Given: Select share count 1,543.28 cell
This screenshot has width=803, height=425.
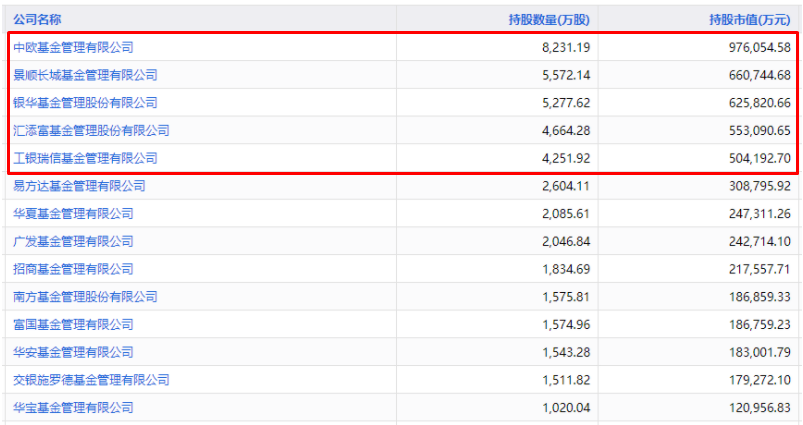Looking at the screenshot, I should (x=566, y=352).
